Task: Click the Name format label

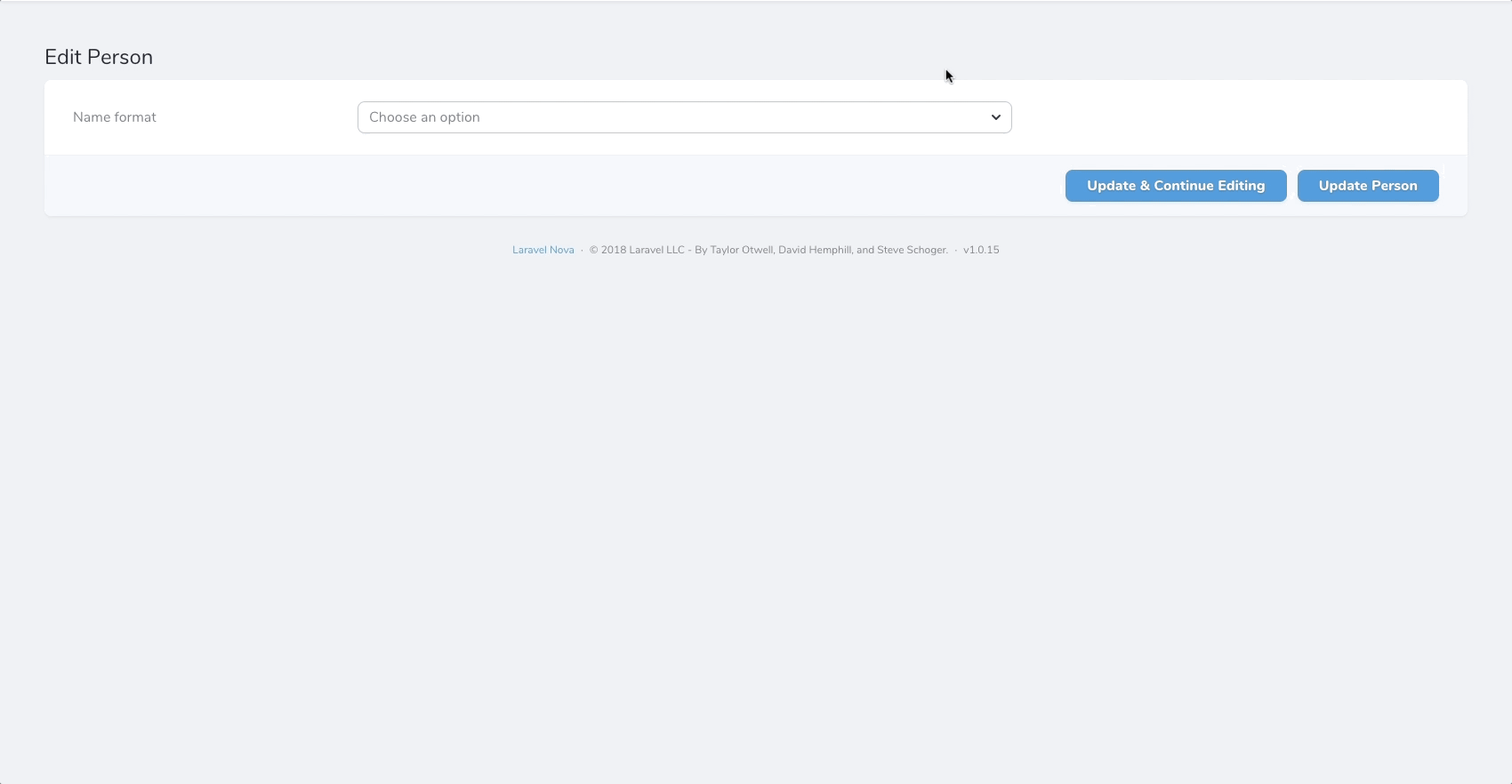Action: [115, 117]
